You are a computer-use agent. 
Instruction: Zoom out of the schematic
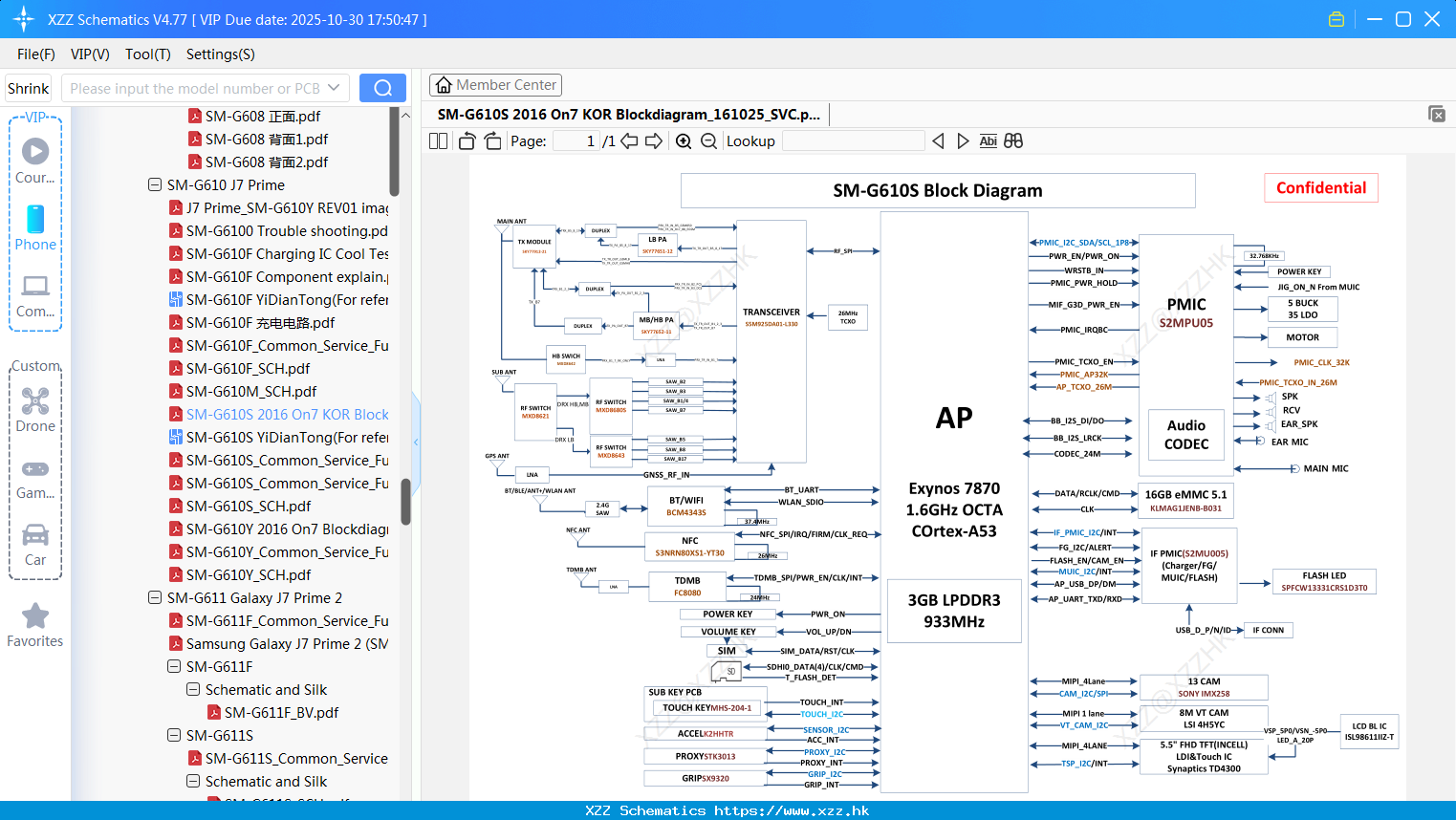[708, 140]
